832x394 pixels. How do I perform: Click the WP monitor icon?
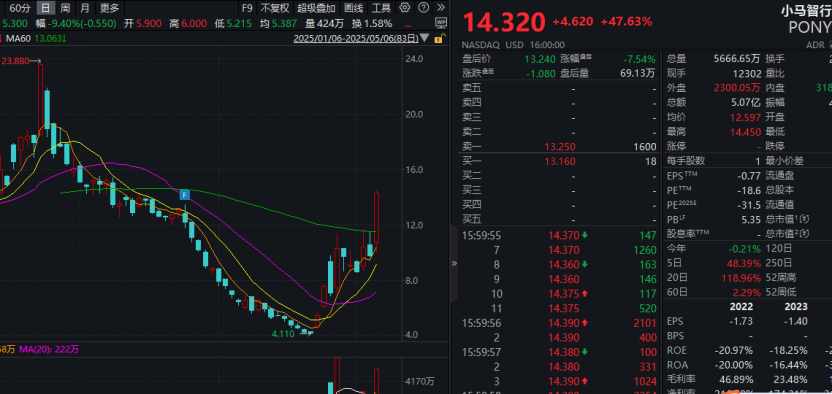click(x=441, y=23)
